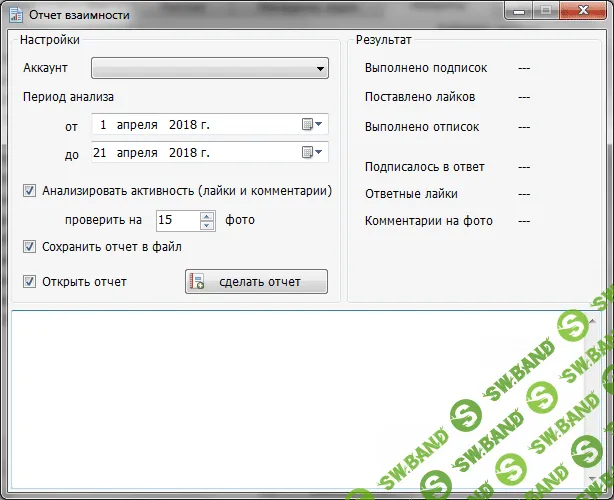Click the disabled maximize window button
The width and height of the screenshot is (614, 500).
pyautogui.click(x=546, y=11)
